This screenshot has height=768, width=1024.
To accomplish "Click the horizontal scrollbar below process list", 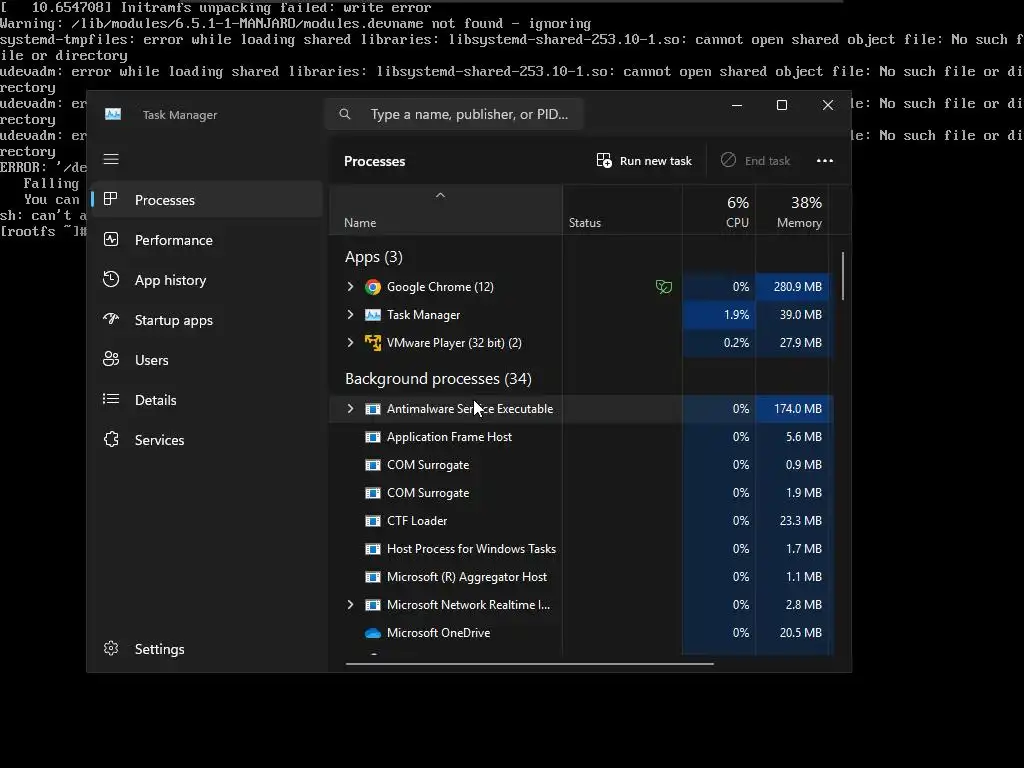I will point(530,664).
